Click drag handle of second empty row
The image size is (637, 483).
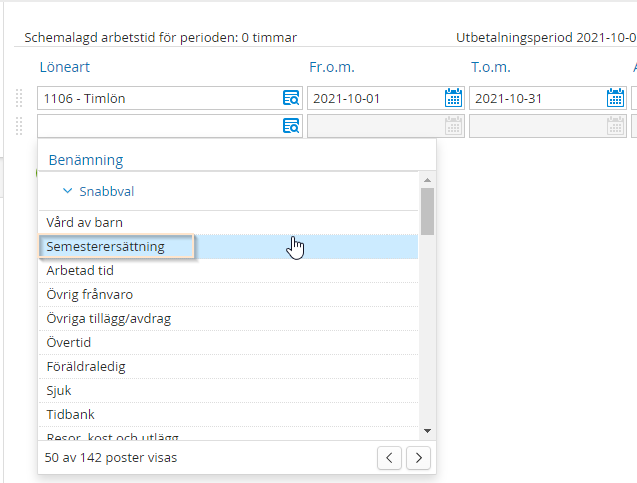coord(19,126)
